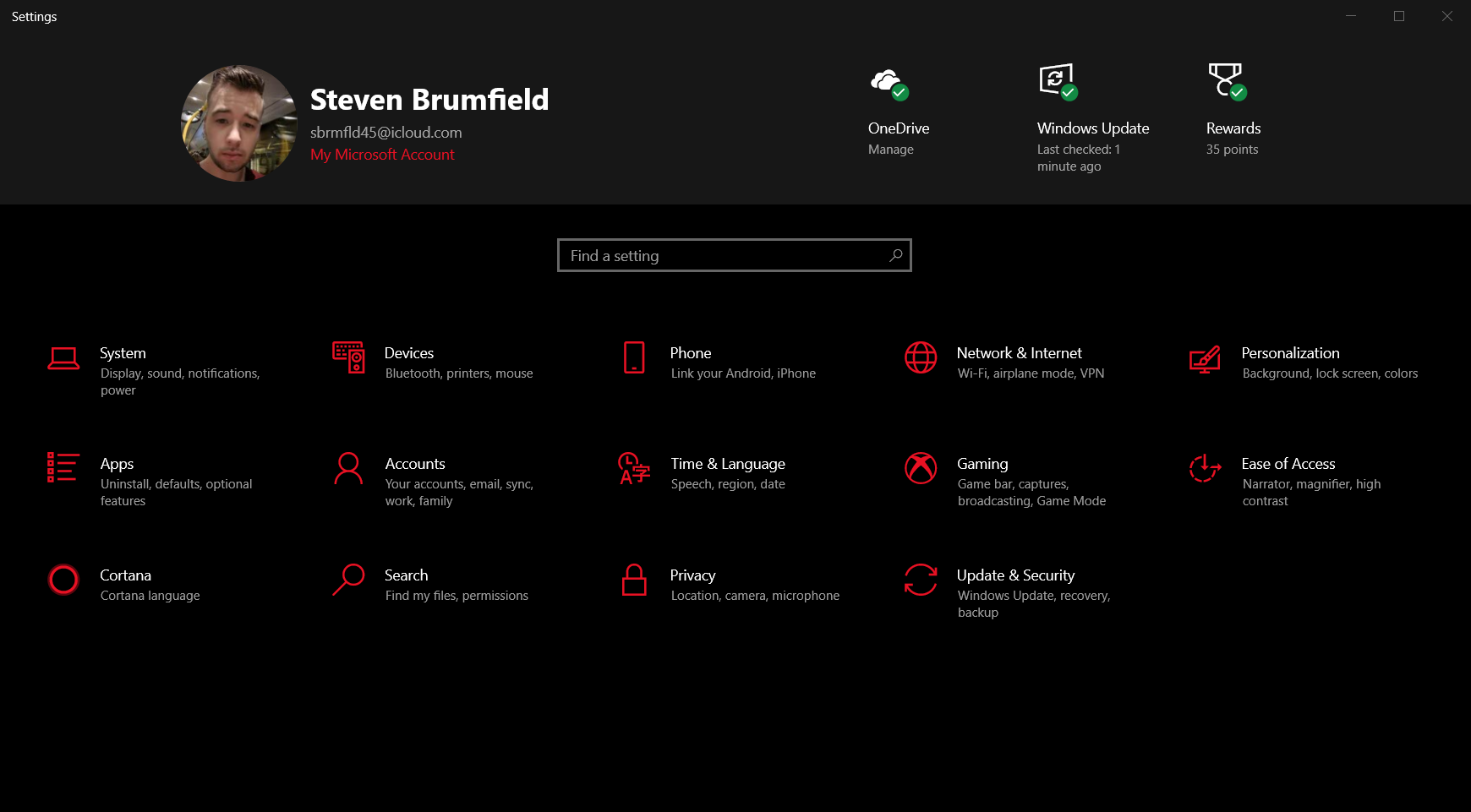Close the Settings window
Viewport: 1471px width, 812px height.
1447,16
